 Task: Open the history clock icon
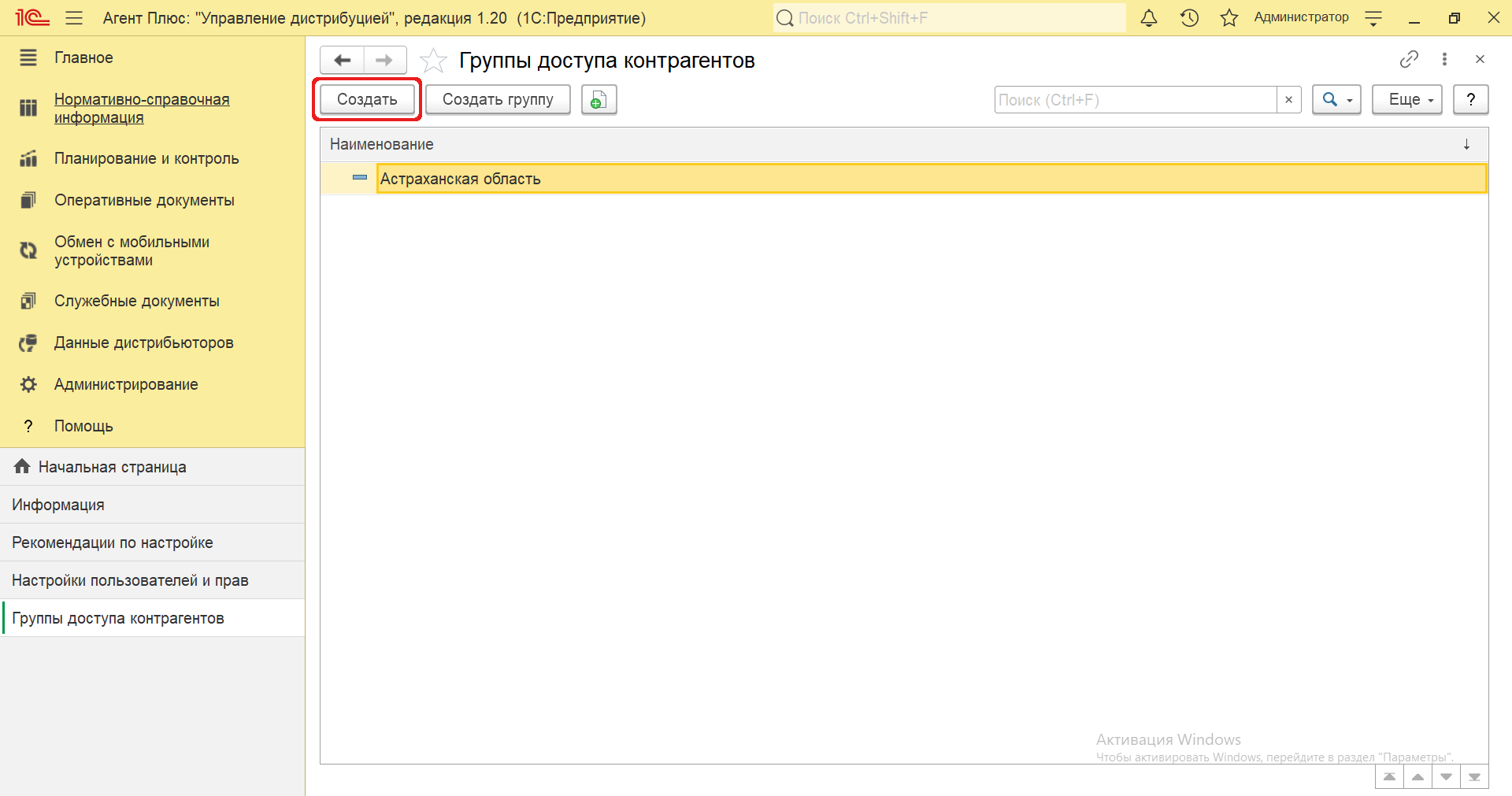(1189, 18)
